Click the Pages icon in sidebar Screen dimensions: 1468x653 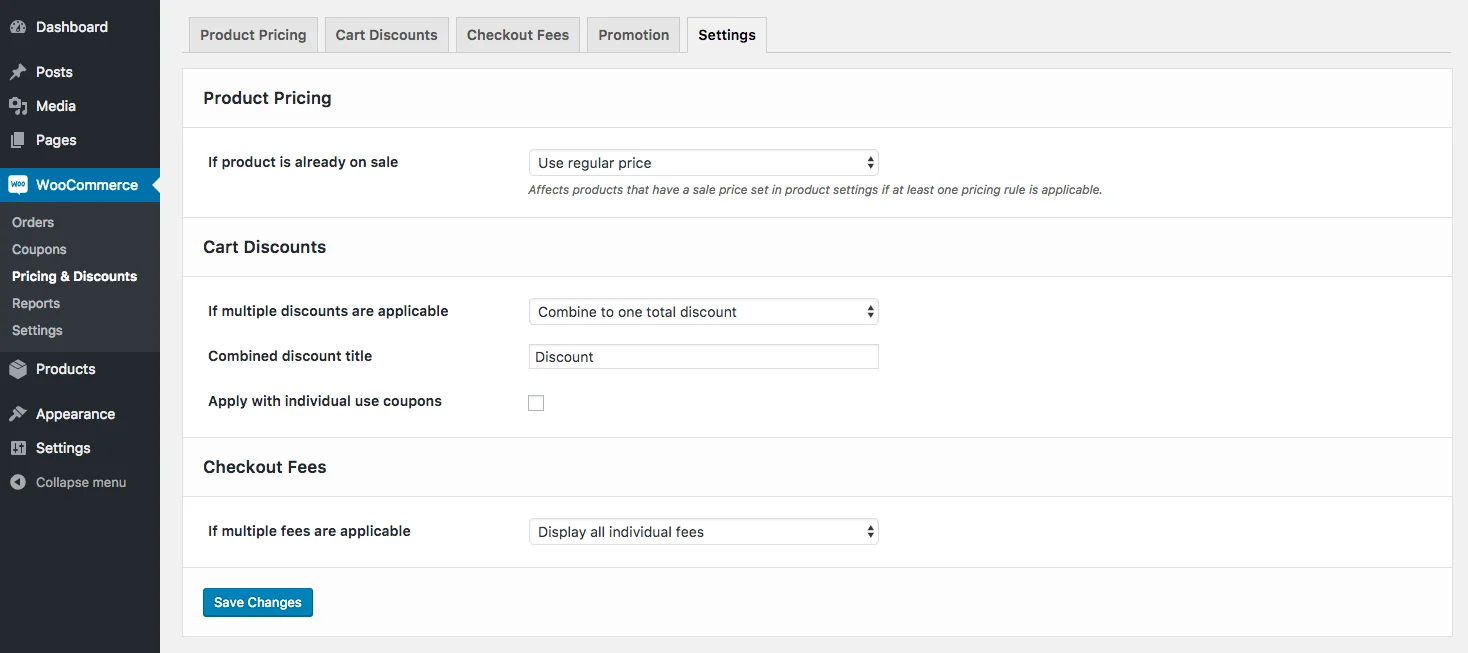click(18, 140)
